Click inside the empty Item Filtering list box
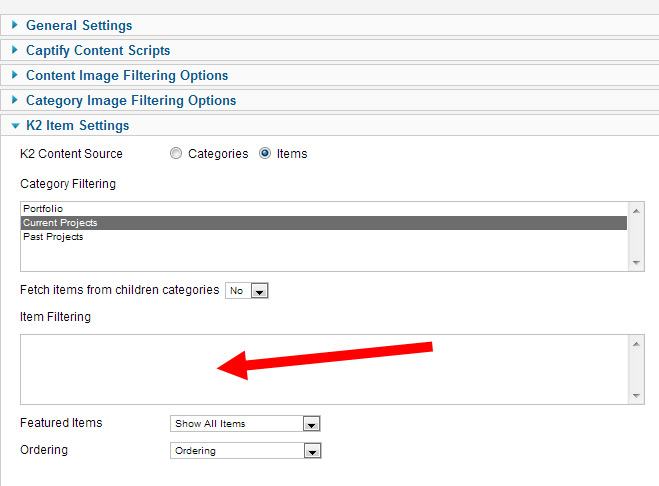This screenshot has height=486, width=659. point(324,370)
